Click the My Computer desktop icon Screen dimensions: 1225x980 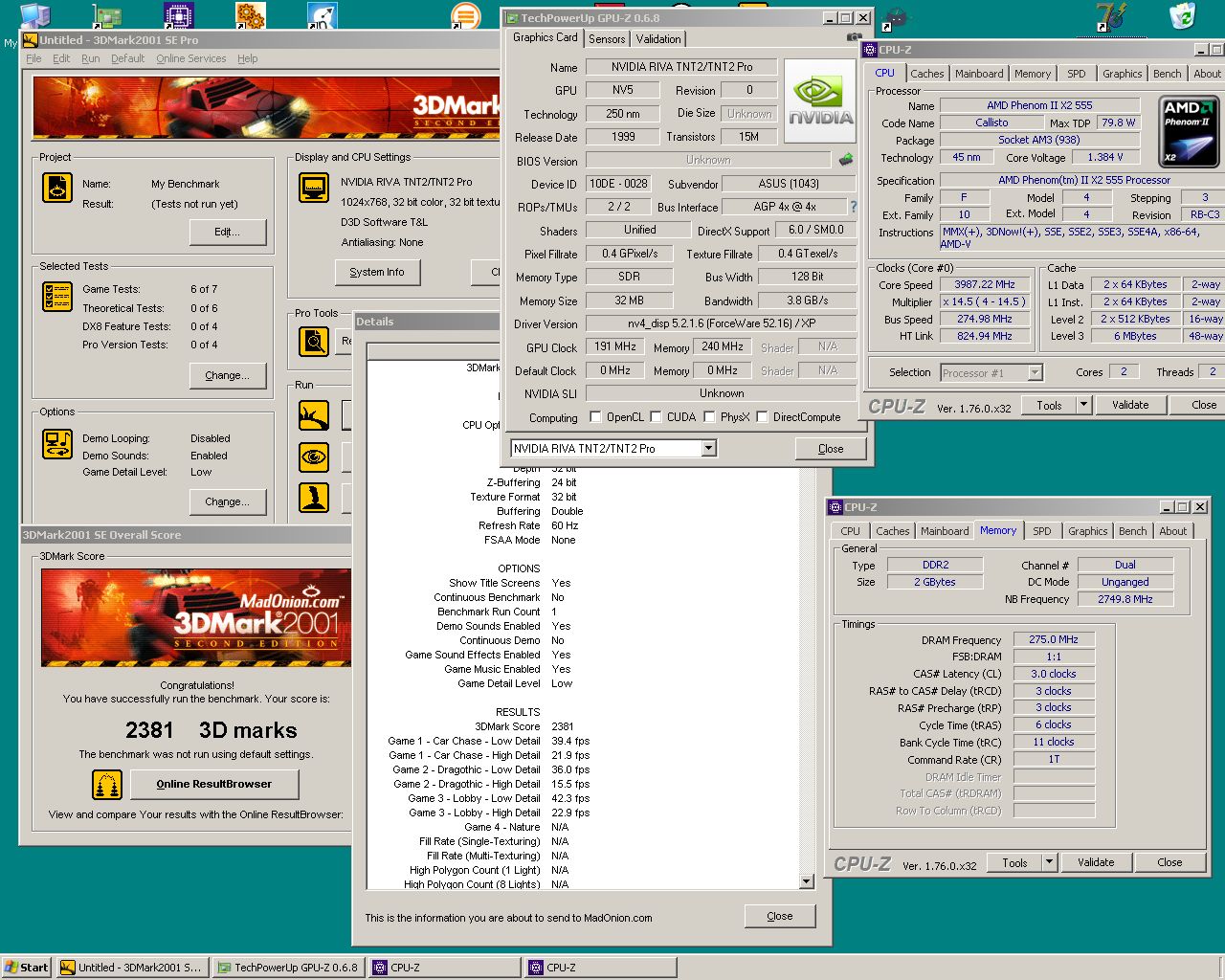point(34,15)
